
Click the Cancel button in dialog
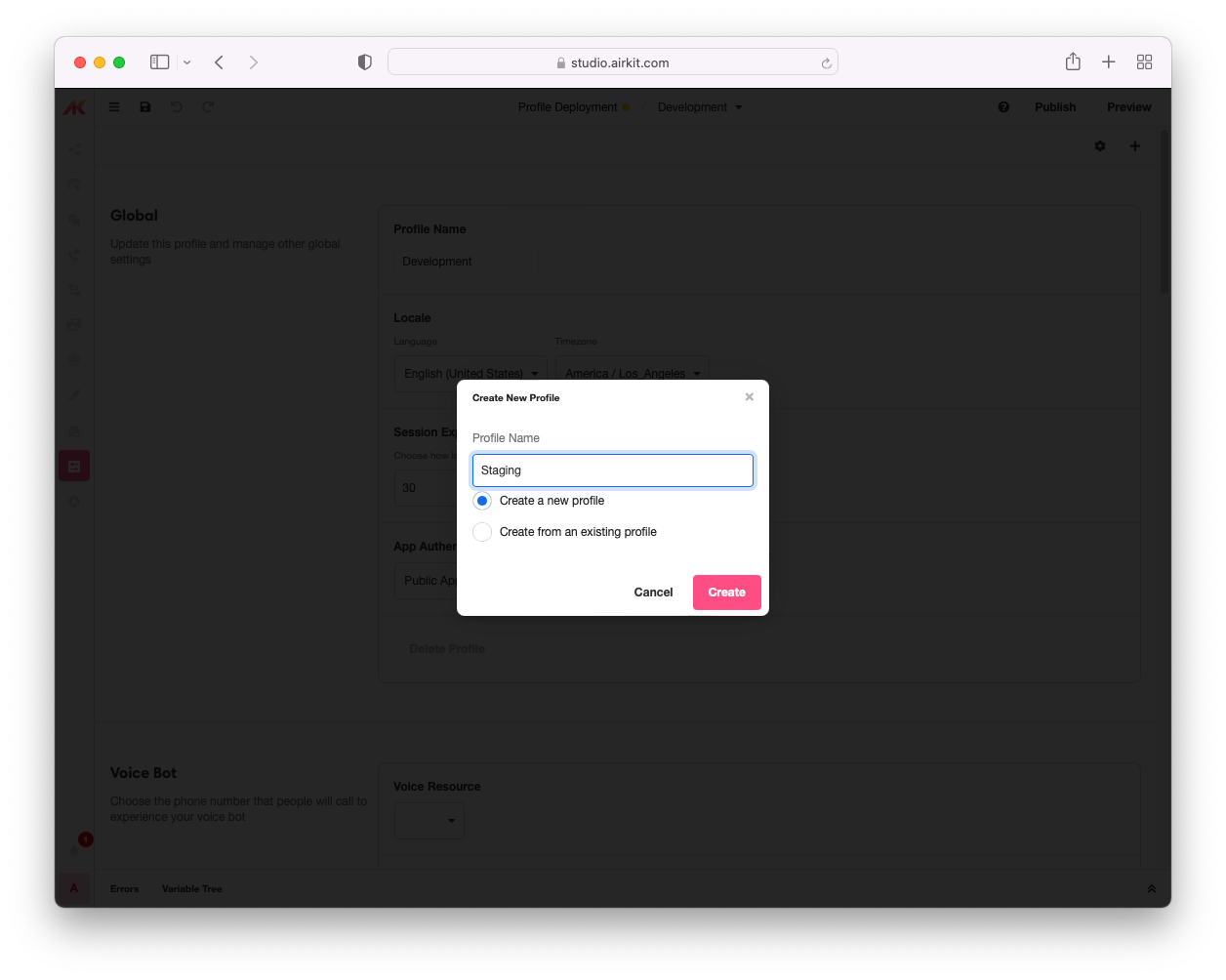pyautogui.click(x=653, y=592)
